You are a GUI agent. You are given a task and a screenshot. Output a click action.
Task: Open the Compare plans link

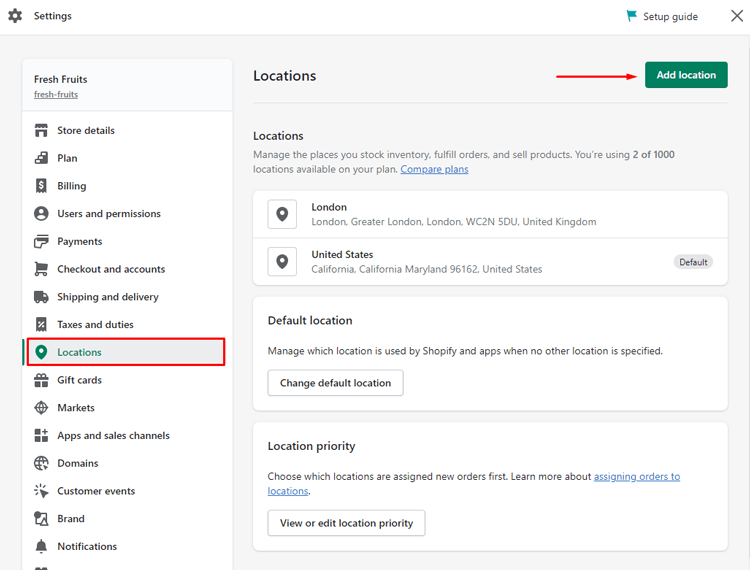tap(434, 169)
